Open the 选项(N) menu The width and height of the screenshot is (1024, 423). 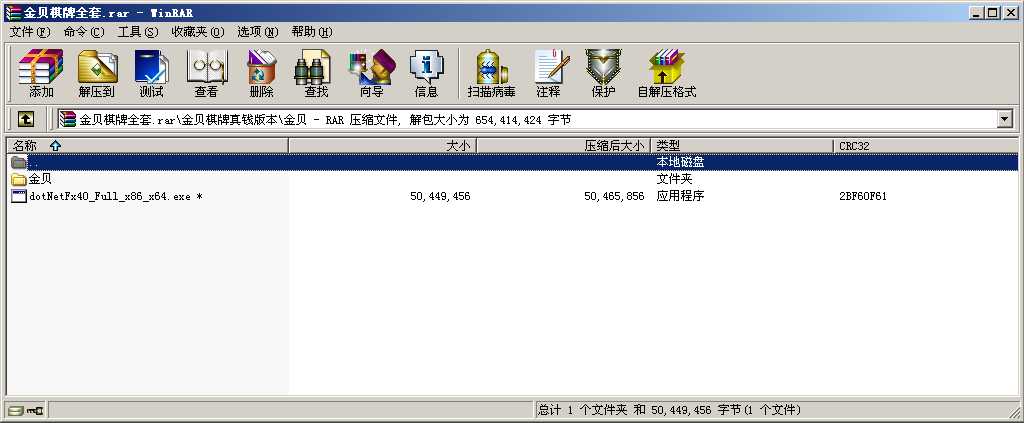[x=258, y=32]
